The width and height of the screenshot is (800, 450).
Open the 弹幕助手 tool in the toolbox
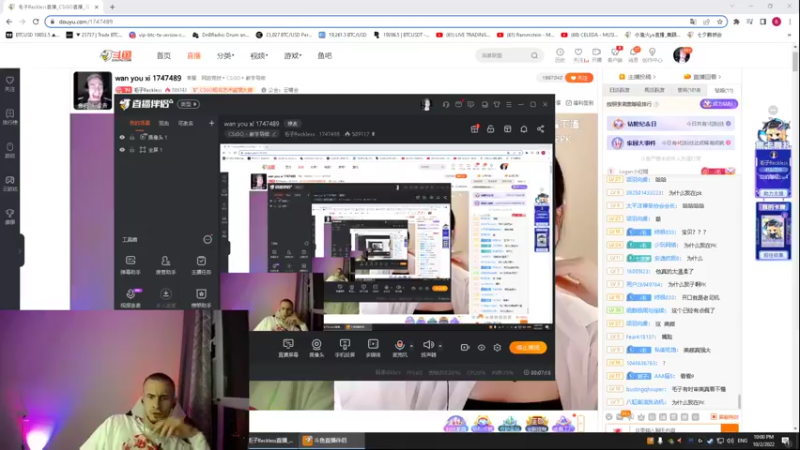click(131, 265)
